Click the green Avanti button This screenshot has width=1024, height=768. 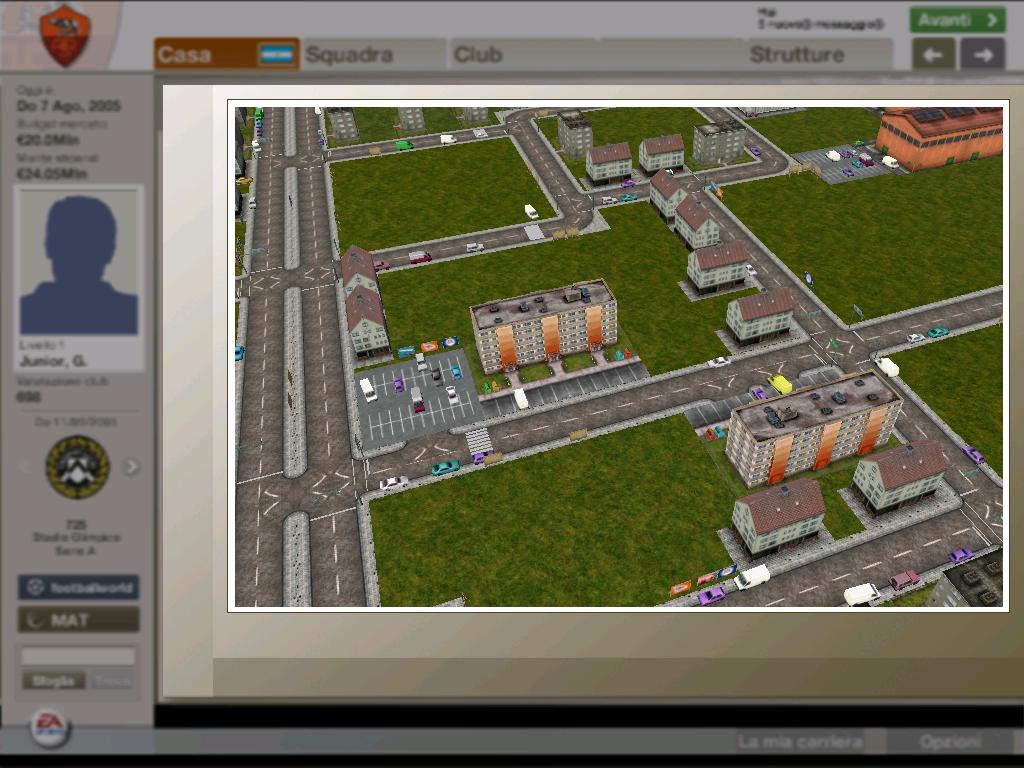[x=957, y=20]
